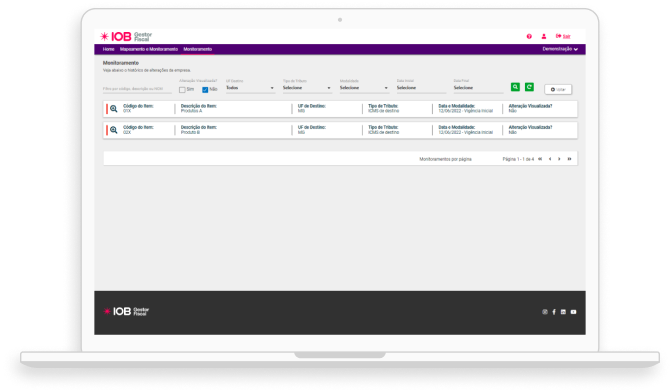This screenshot has width=672, height=392.
Task: Click ICMS de destino in row 01X
Action: tap(384, 111)
